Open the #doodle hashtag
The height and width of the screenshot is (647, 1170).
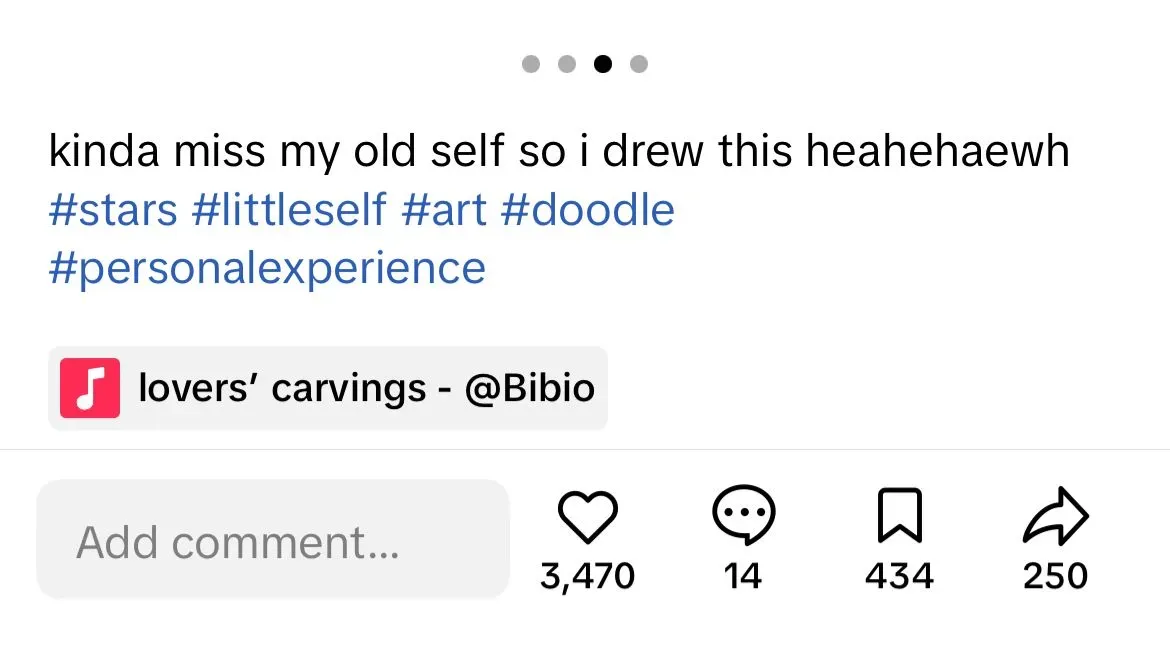(588, 211)
